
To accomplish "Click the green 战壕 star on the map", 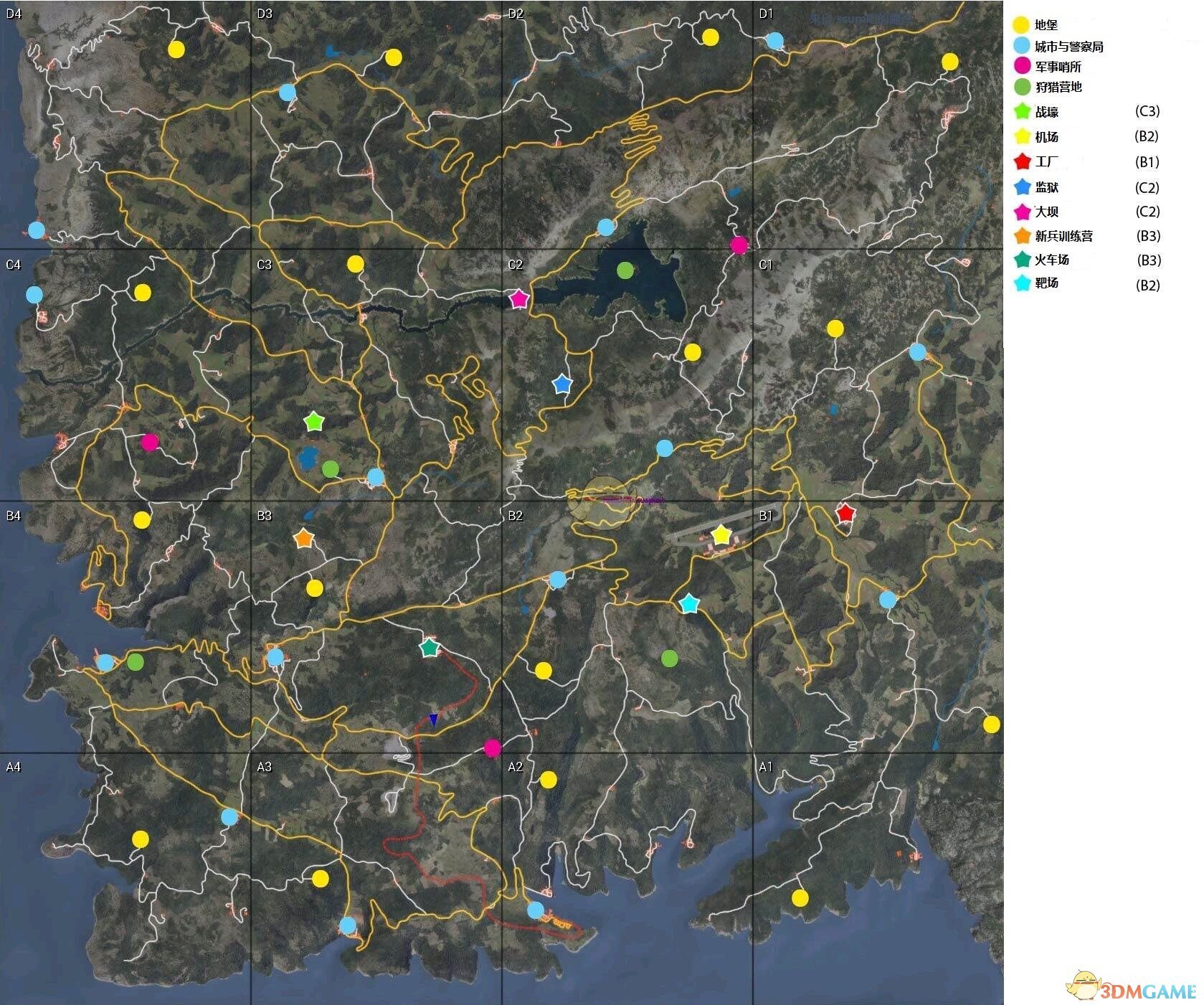I will point(314,422).
